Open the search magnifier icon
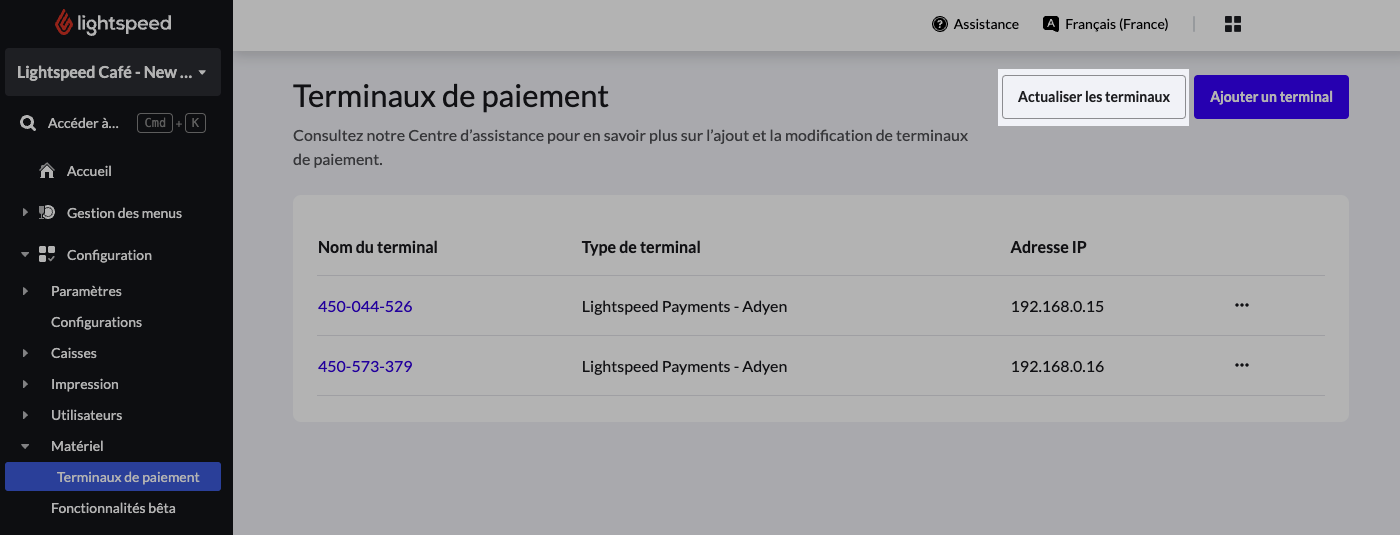The height and width of the screenshot is (535, 1400). [x=29, y=123]
